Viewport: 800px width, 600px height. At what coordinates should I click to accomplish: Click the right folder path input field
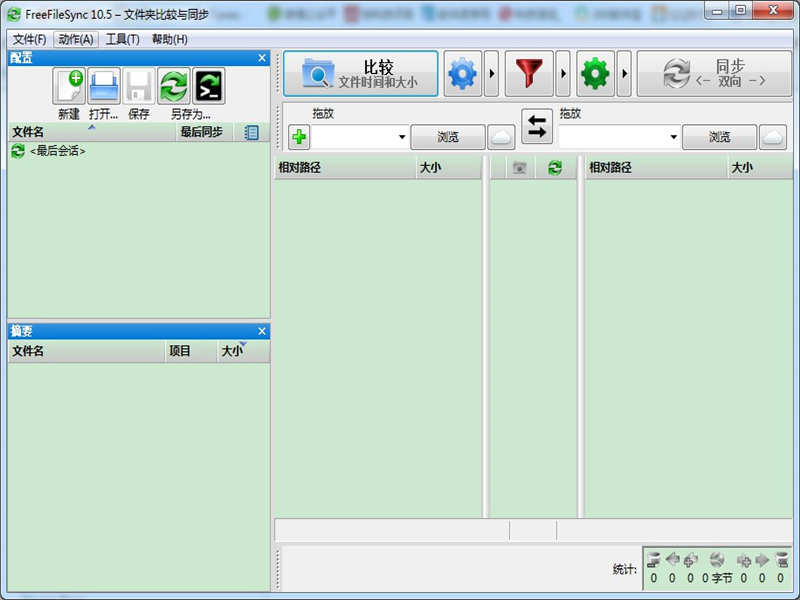point(613,137)
